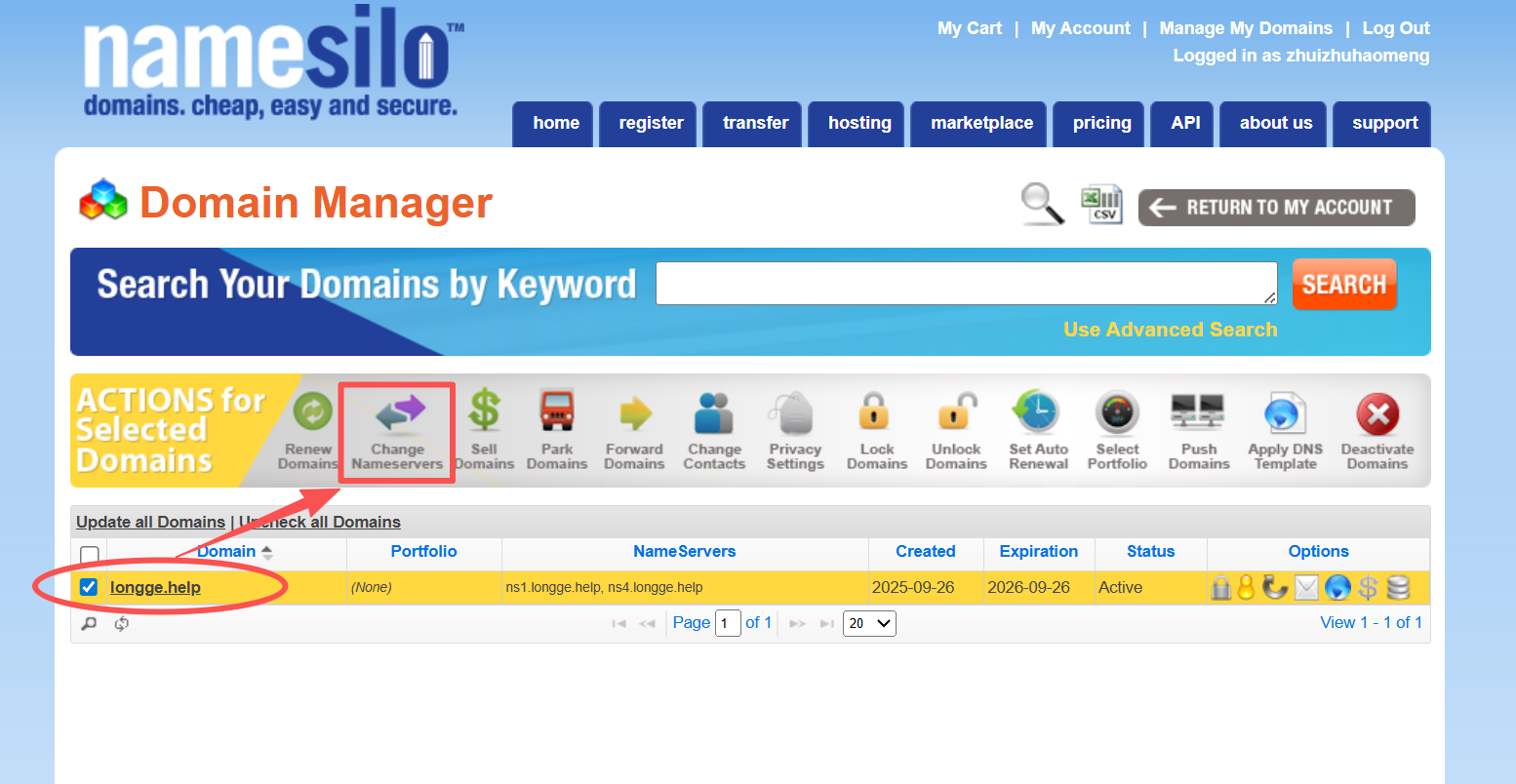
Task: Sort by the Portfolio column header
Action: pyautogui.click(x=423, y=551)
